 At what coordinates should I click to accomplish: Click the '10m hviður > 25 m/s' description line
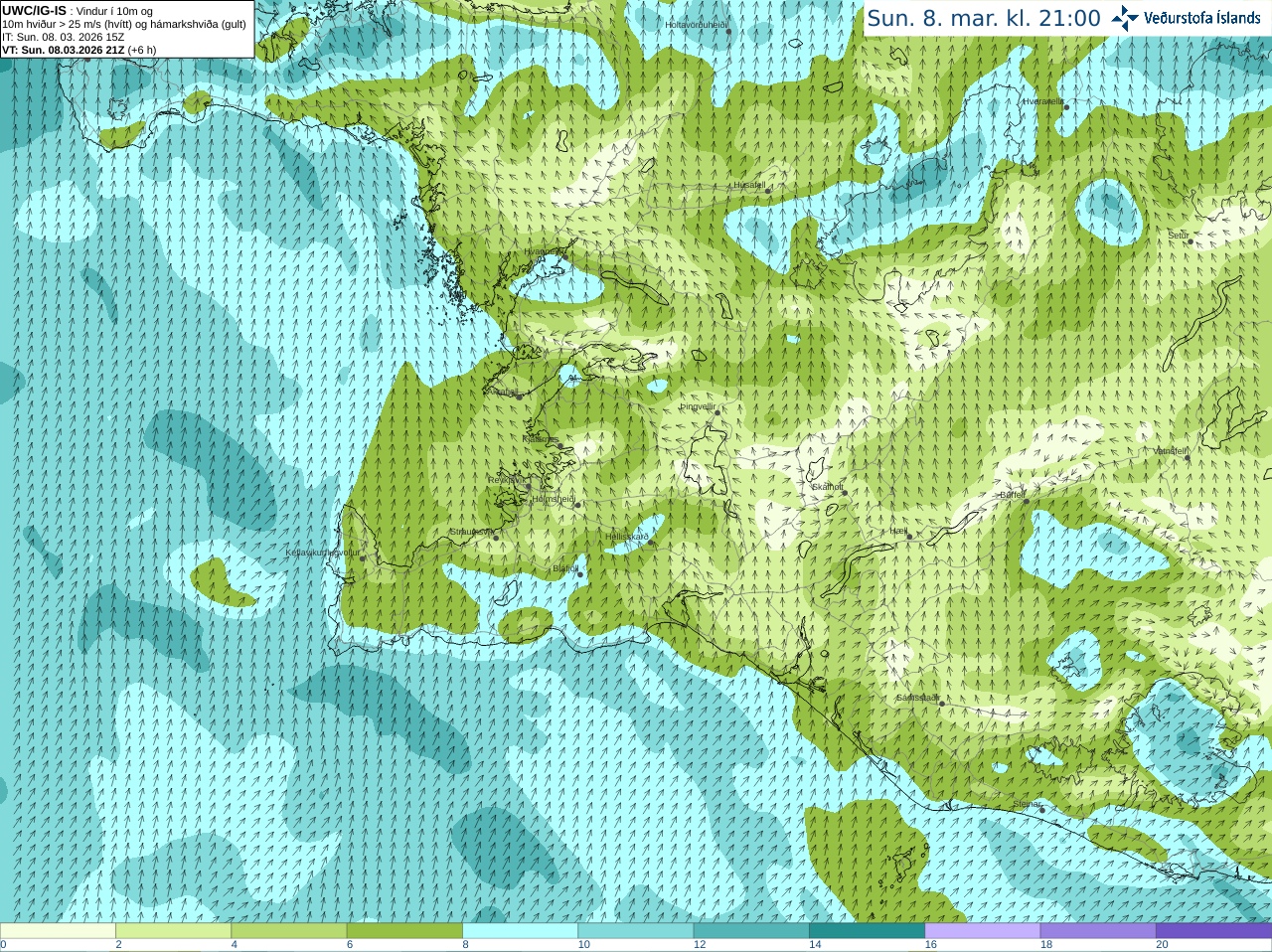pyautogui.click(x=124, y=24)
